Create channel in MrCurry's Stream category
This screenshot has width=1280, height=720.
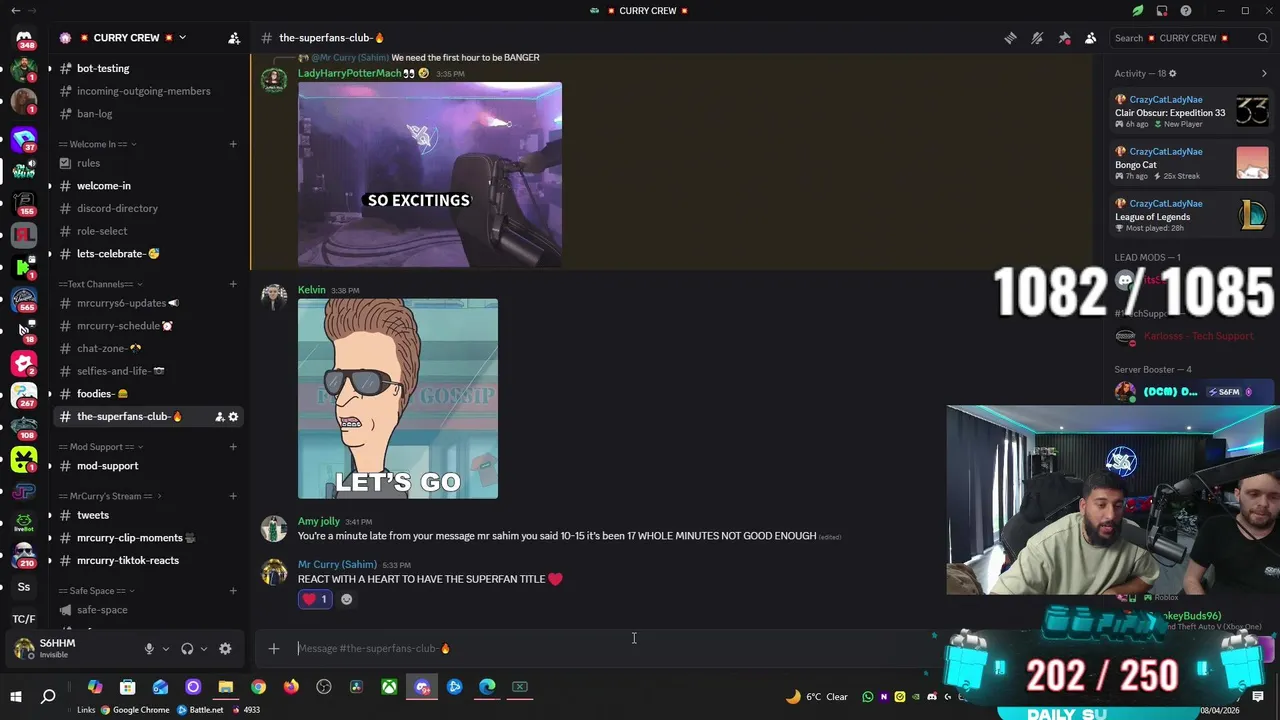click(x=233, y=496)
